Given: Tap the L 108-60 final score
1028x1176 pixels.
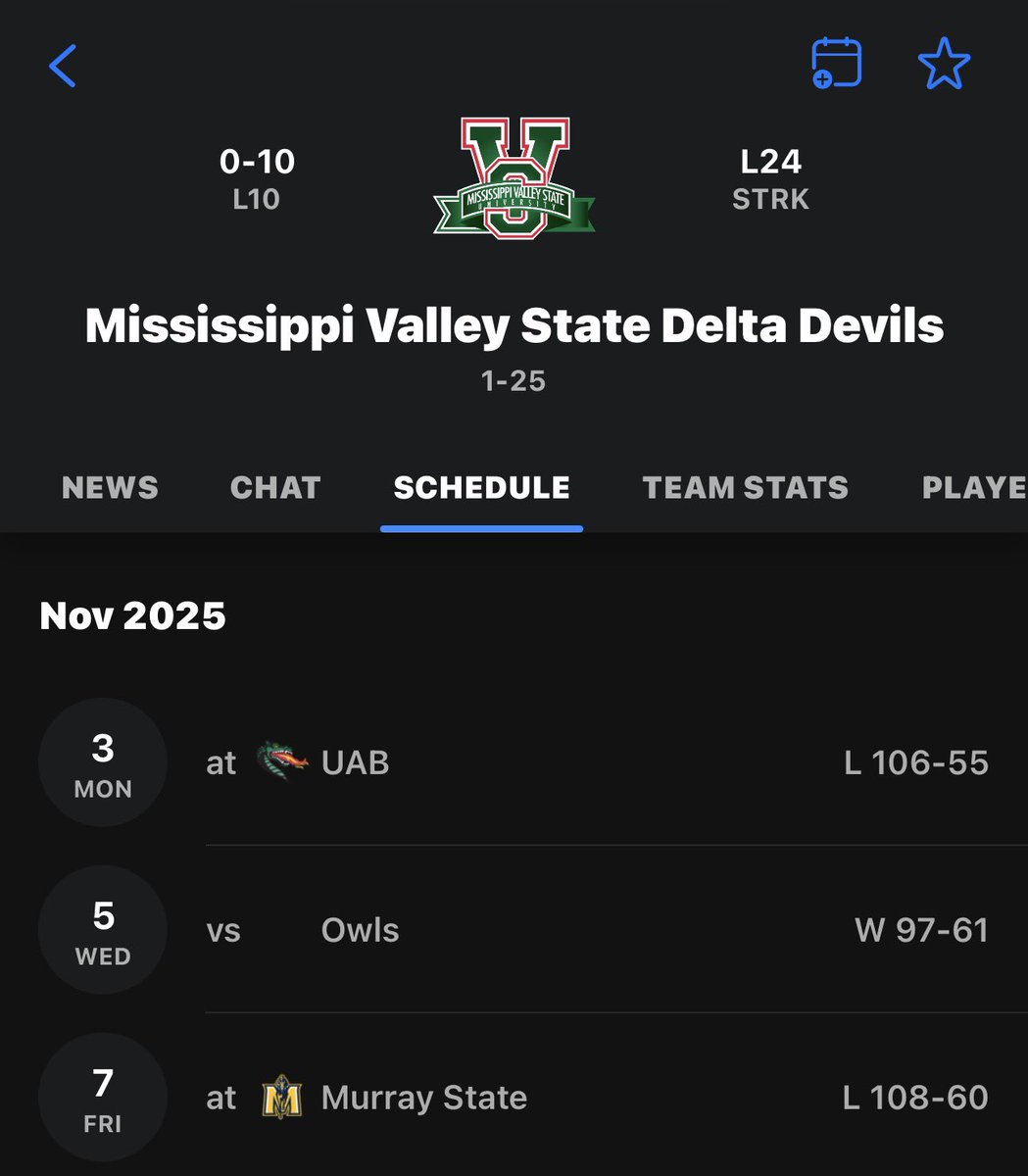Looking at the screenshot, I should tap(915, 1098).
